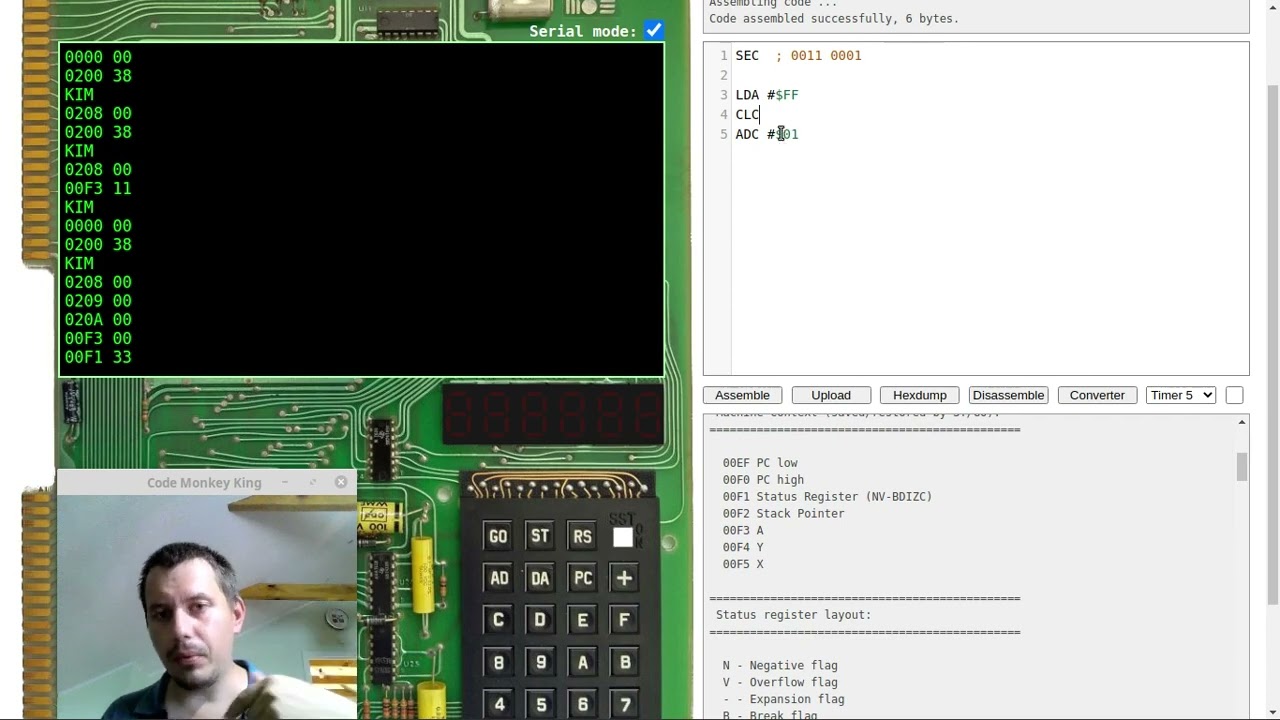The height and width of the screenshot is (720, 1280).
Task: Click '00EF PC low' text
Action: click(x=760, y=463)
